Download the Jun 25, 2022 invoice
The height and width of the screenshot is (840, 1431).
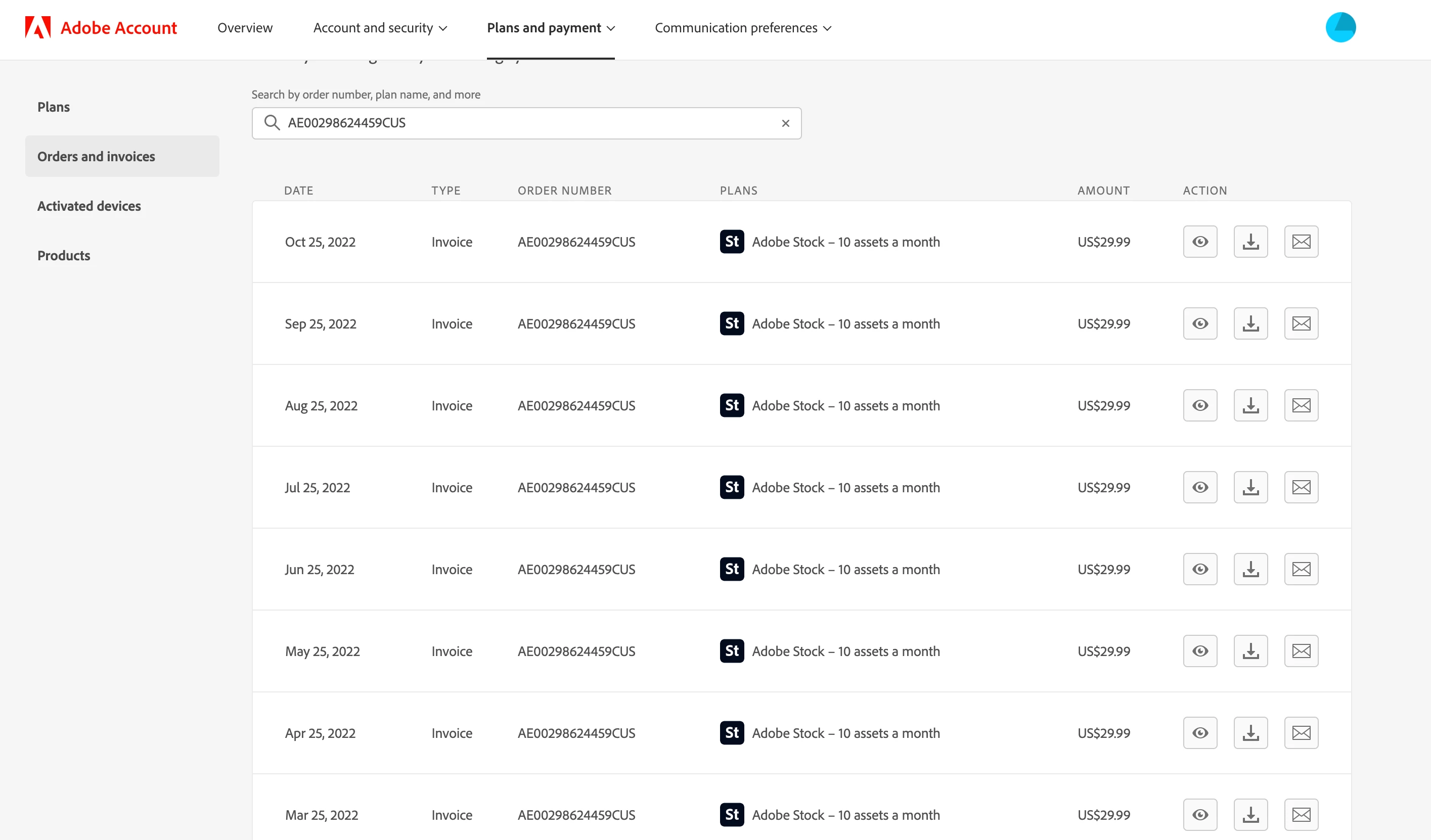[x=1250, y=569]
